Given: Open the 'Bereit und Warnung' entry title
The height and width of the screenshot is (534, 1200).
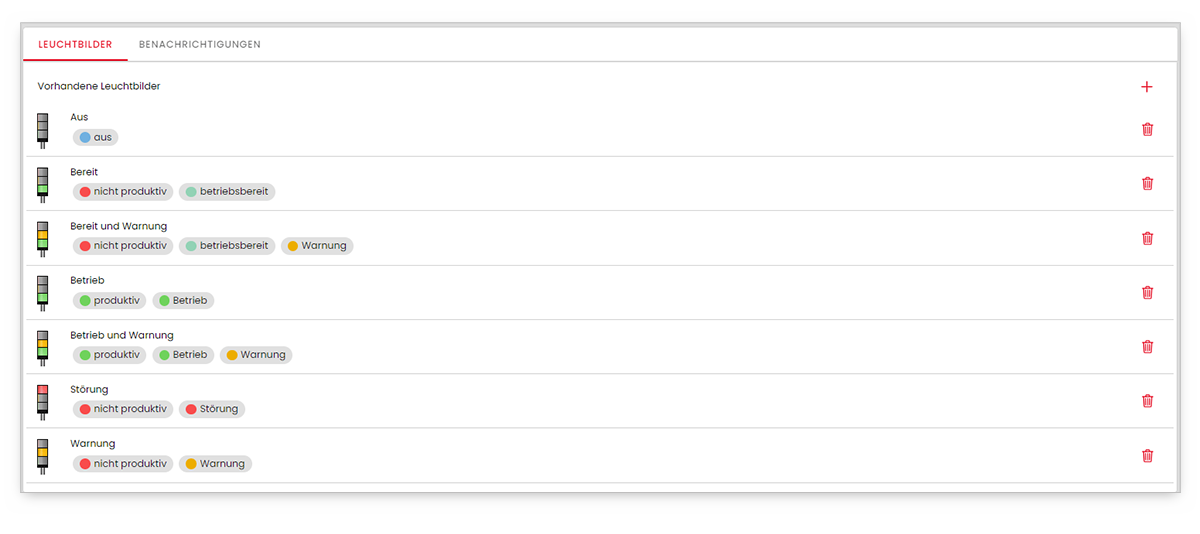Looking at the screenshot, I should click(118, 226).
